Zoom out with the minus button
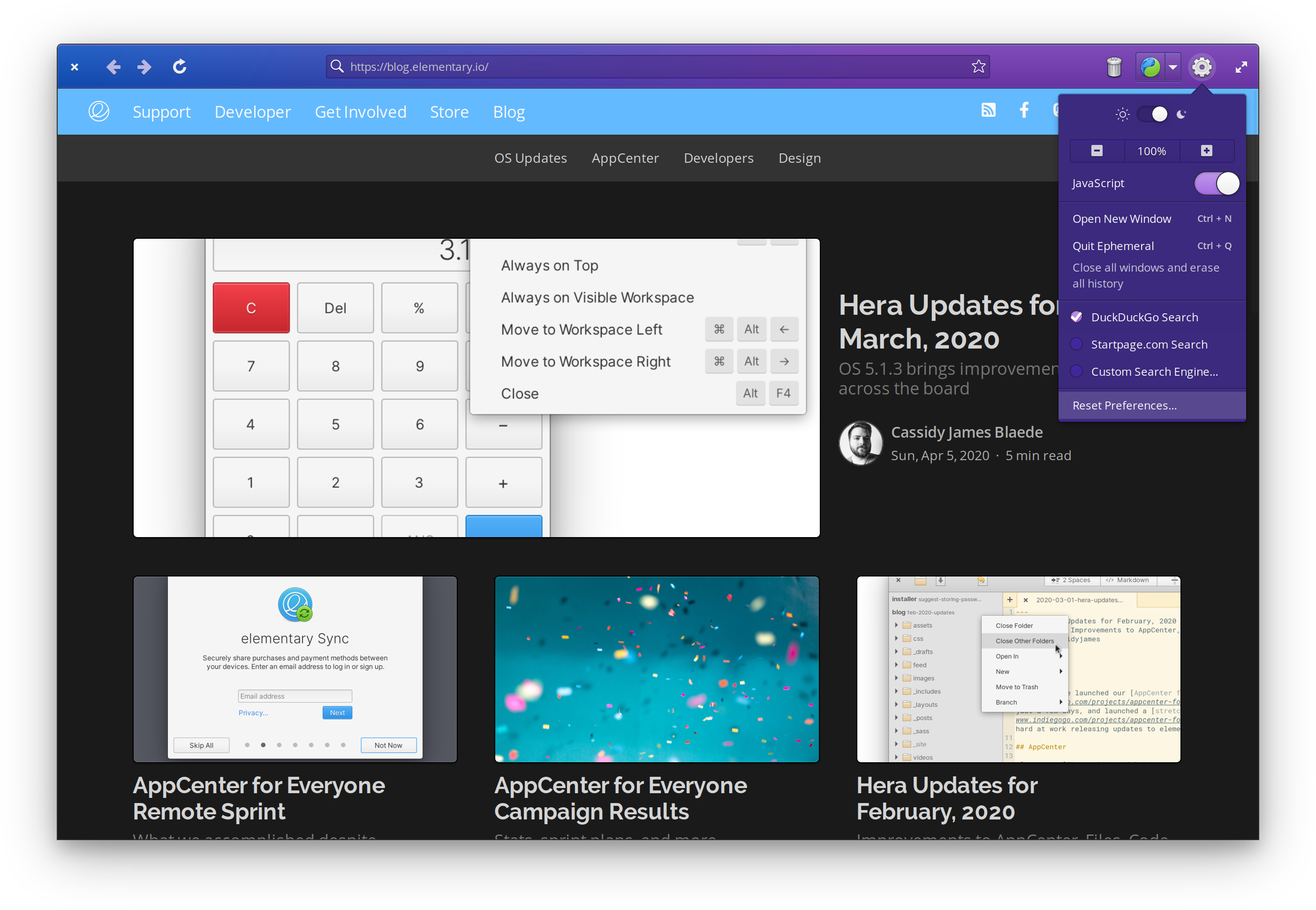Viewport: 1316px width, 910px height. coord(1097,151)
